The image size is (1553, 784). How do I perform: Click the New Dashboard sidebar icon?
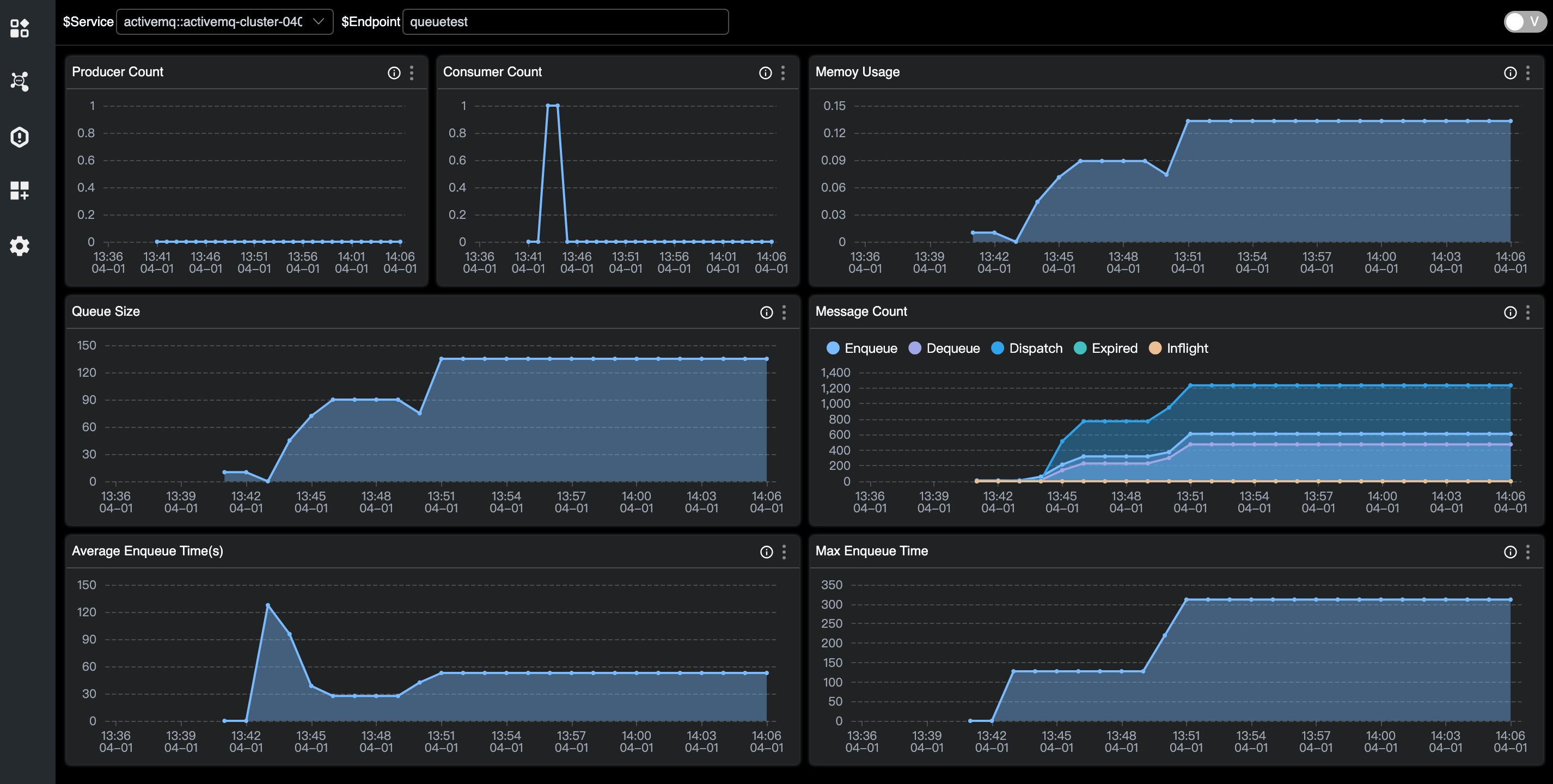pyautogui.click(x=20, y=191)
